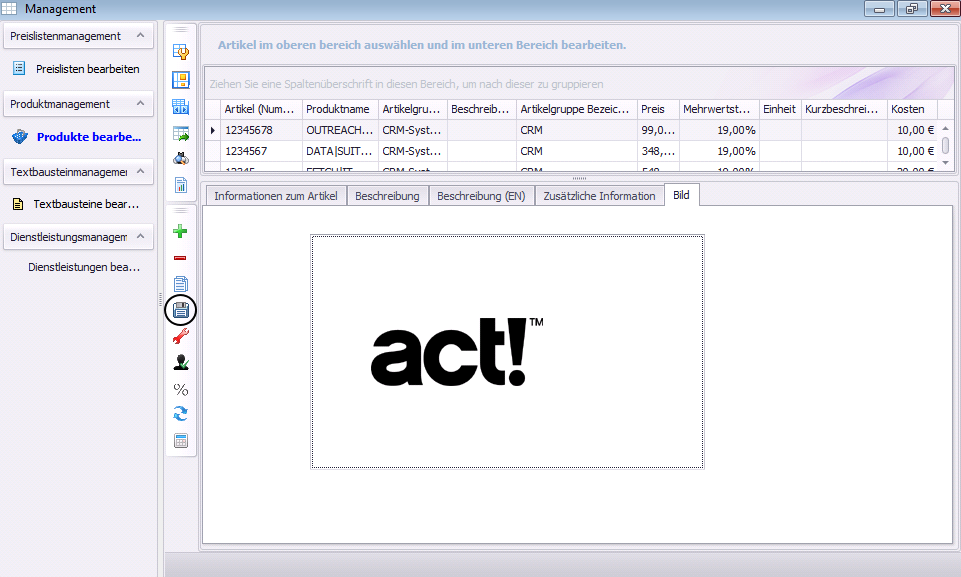Open the red wrench tools icon
961x577 pixels.
(181, 336)
